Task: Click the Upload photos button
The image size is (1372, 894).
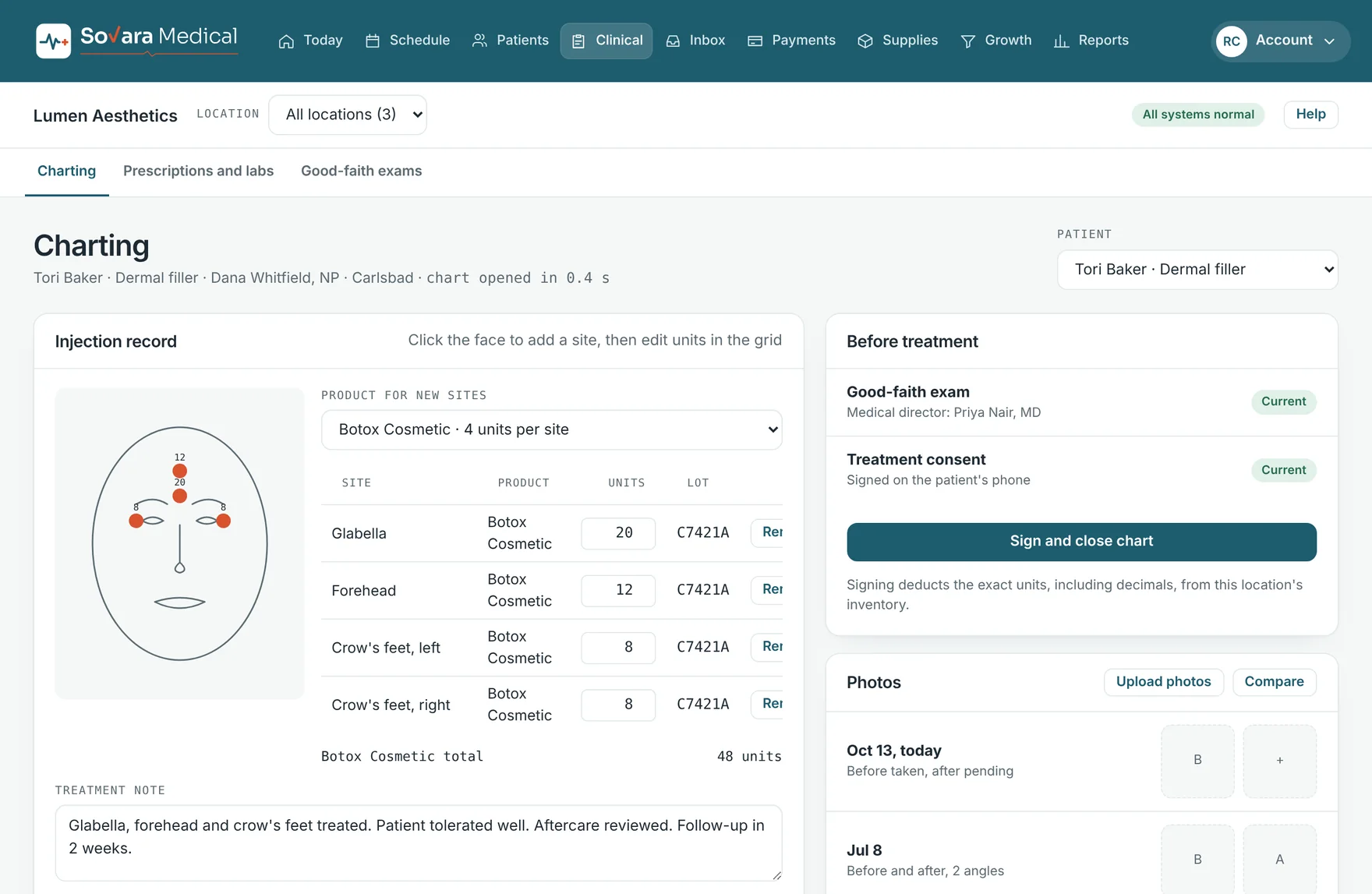Action: pos(1163,682)
